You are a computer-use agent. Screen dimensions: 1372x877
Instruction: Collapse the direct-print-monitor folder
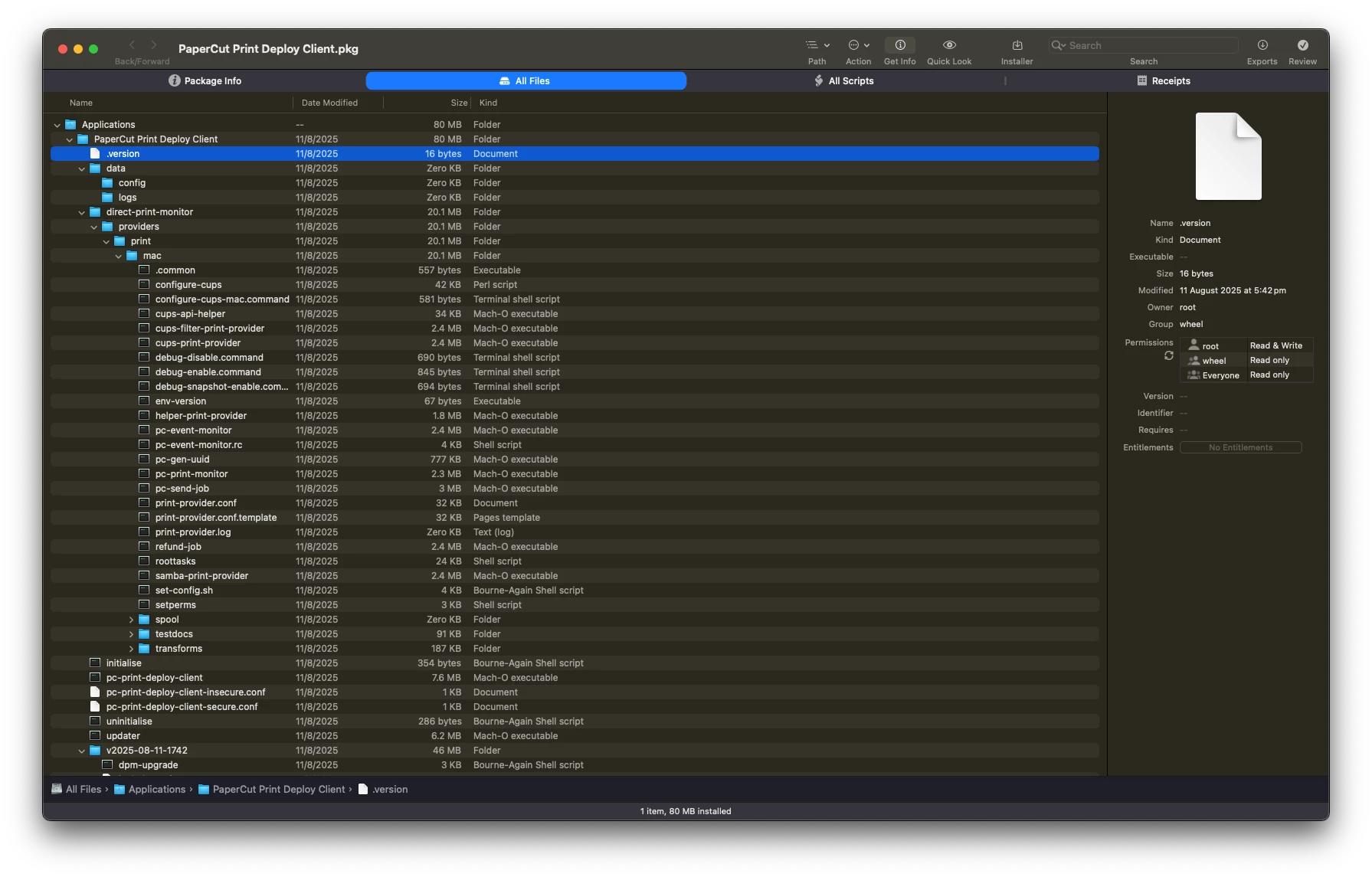[81, 212]
